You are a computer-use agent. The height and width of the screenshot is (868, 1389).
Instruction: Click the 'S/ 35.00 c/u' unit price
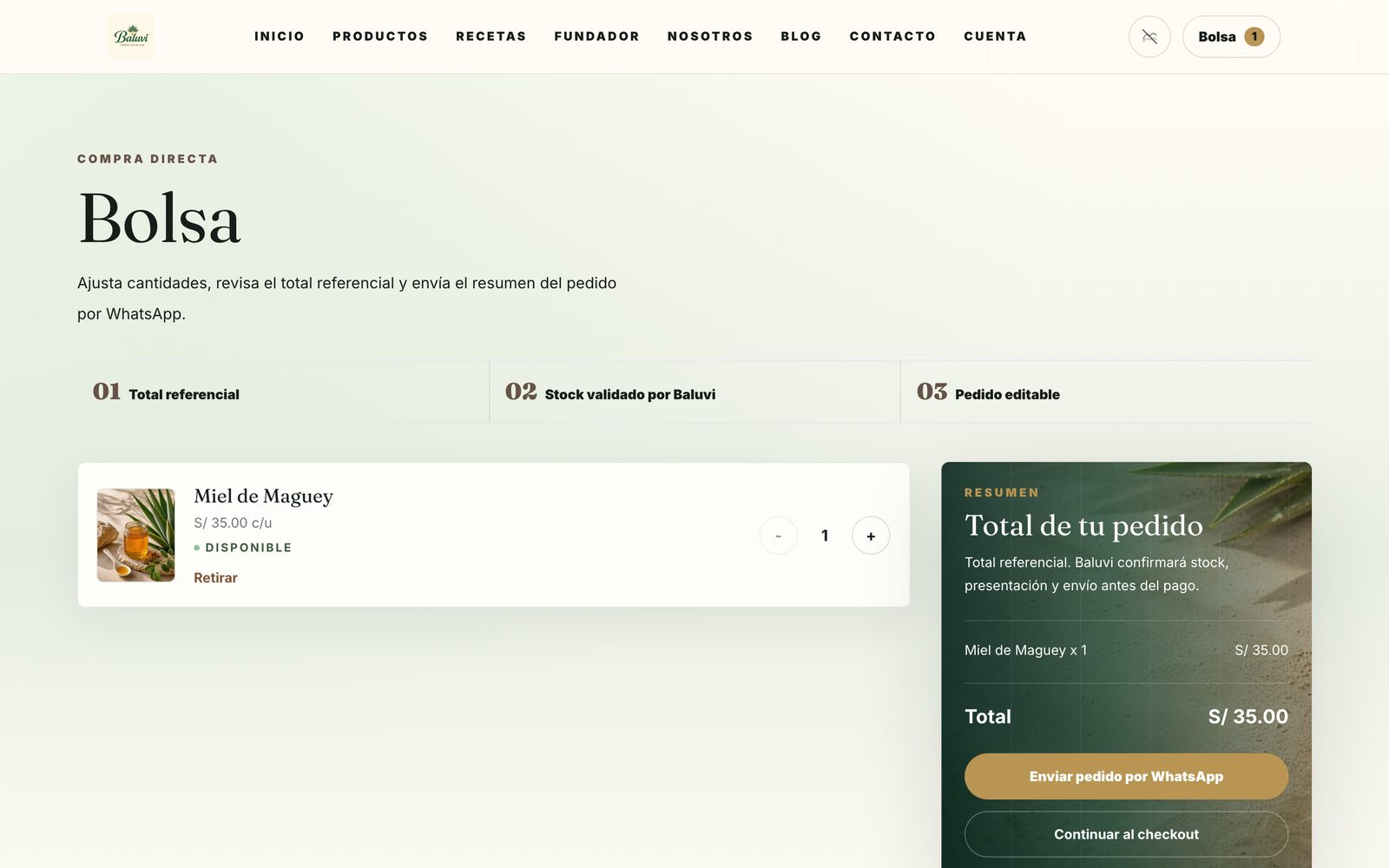233,523
